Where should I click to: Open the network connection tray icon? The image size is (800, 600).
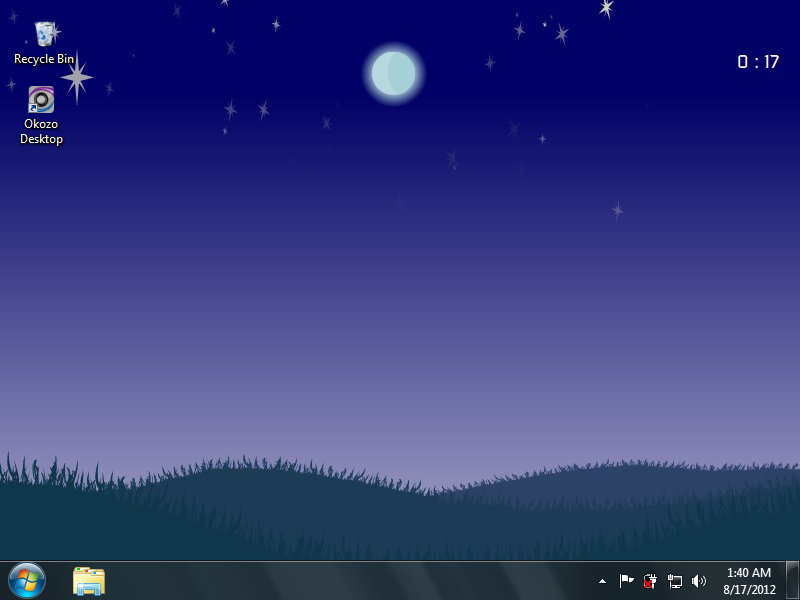coord(674,581)
